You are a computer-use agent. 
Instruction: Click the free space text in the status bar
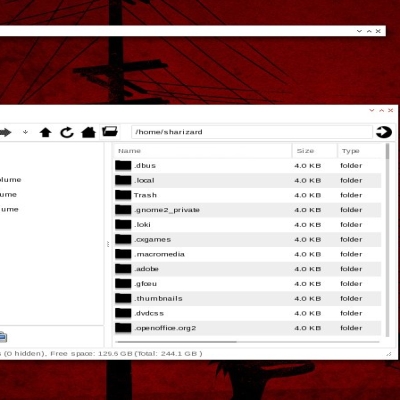pos(127,354)
